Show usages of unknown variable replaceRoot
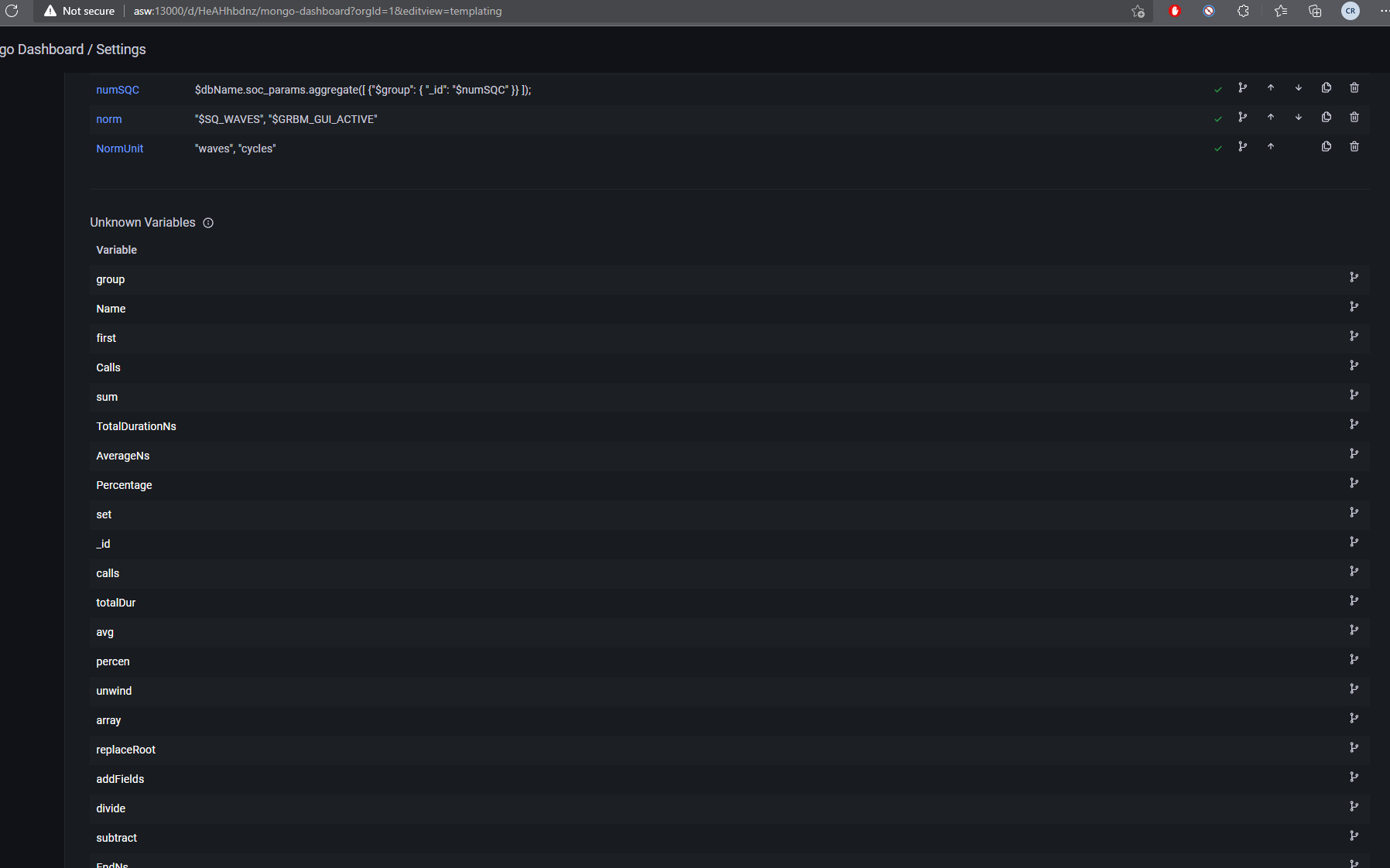The height and width of the screenshot is (868, 1390). coord(1354,747)
